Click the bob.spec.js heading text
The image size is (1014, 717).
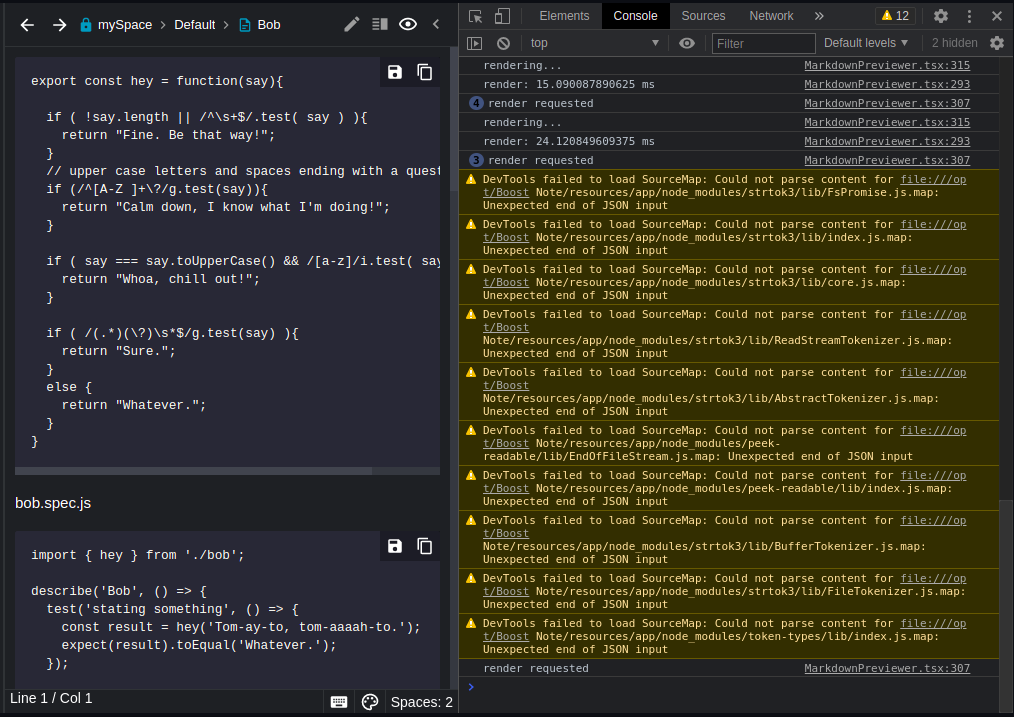coord(53,503)
